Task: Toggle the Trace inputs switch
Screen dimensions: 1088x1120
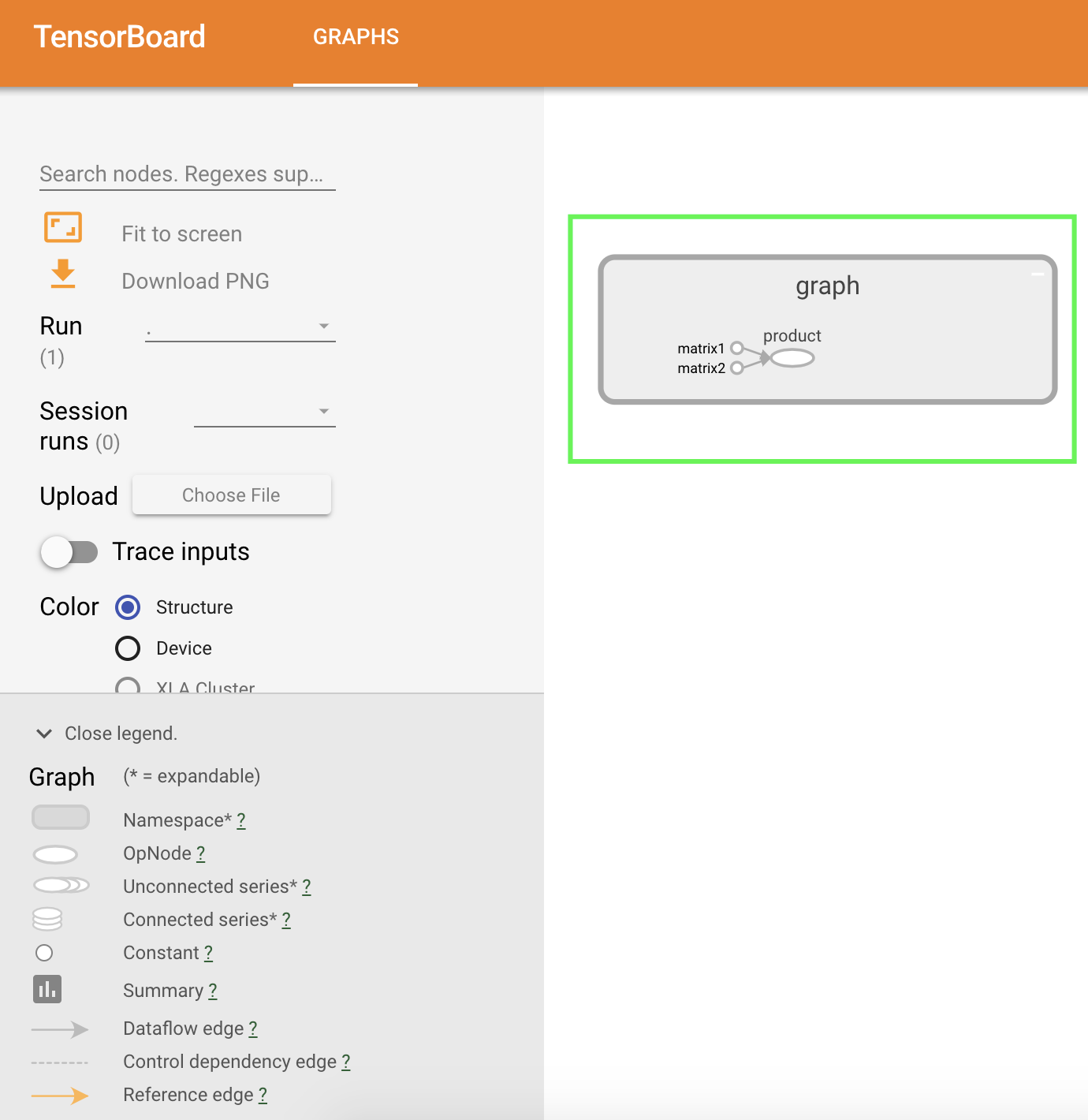Action: 69,552
